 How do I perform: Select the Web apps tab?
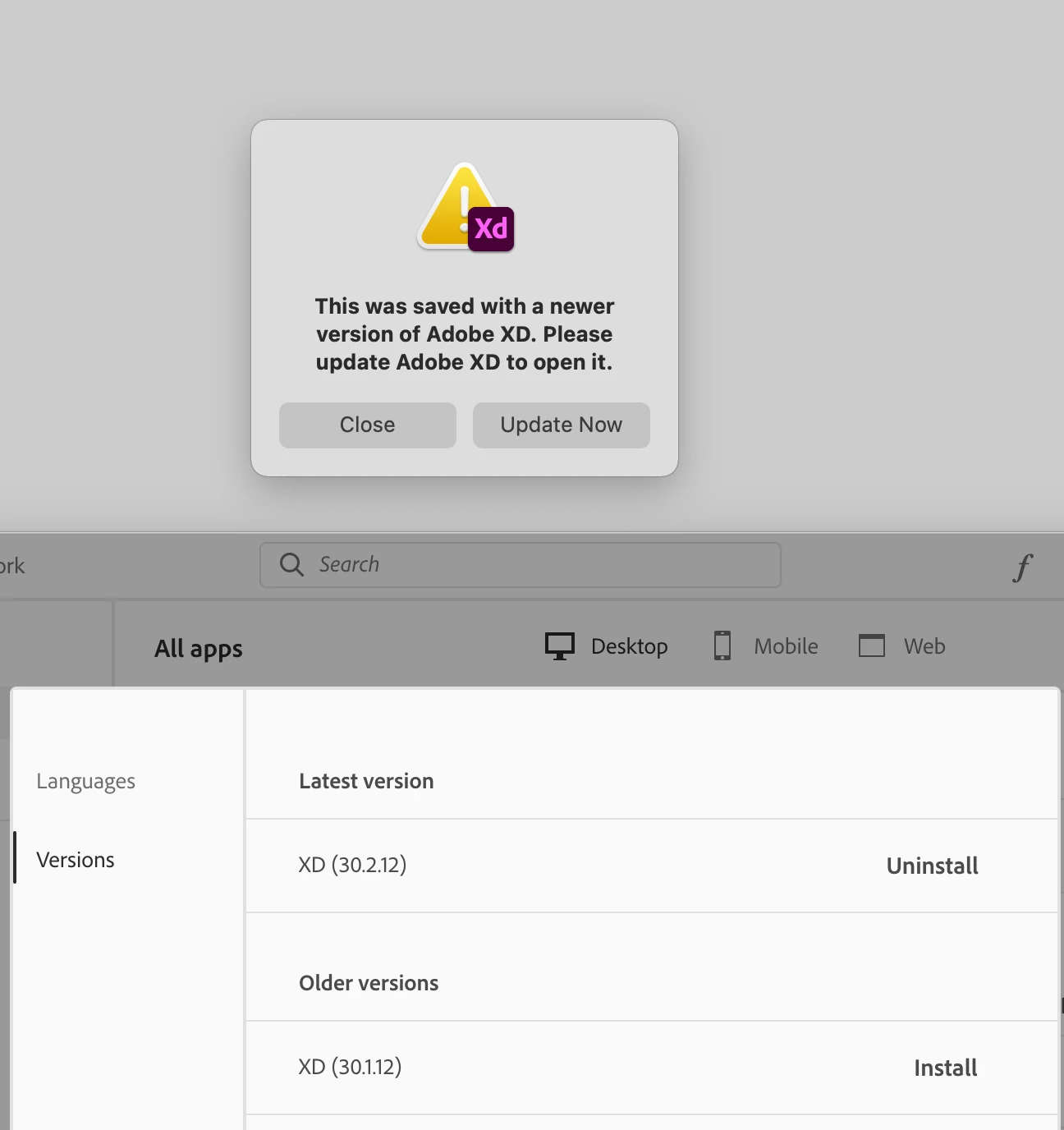(x=901, y=646)
